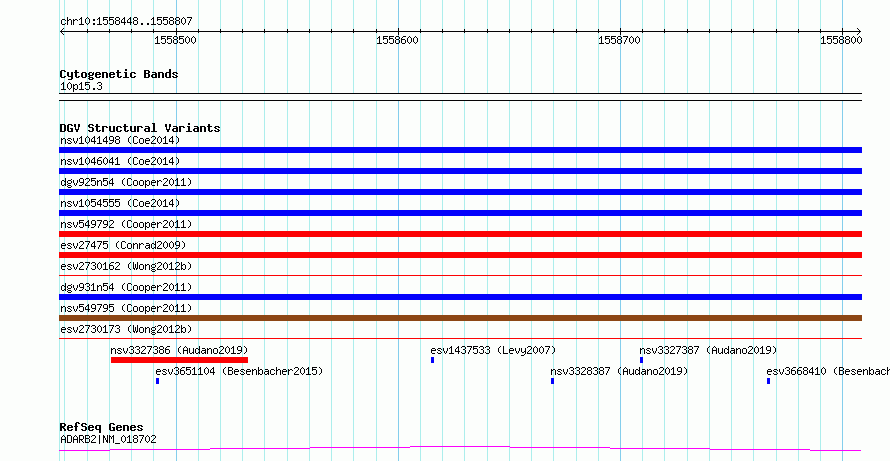Click the Cytogenetic Bands track title
890x461 pixels.
point(119,74)
